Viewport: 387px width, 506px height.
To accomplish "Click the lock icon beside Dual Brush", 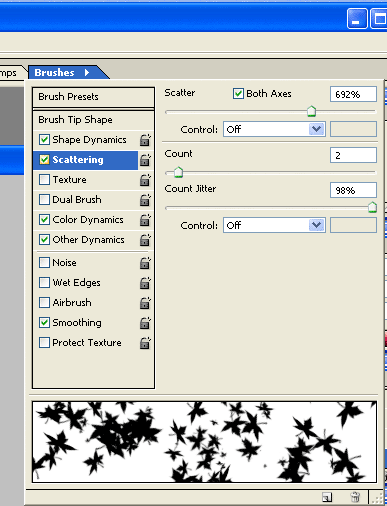I will pyautogui.click(x=145, y=200).
